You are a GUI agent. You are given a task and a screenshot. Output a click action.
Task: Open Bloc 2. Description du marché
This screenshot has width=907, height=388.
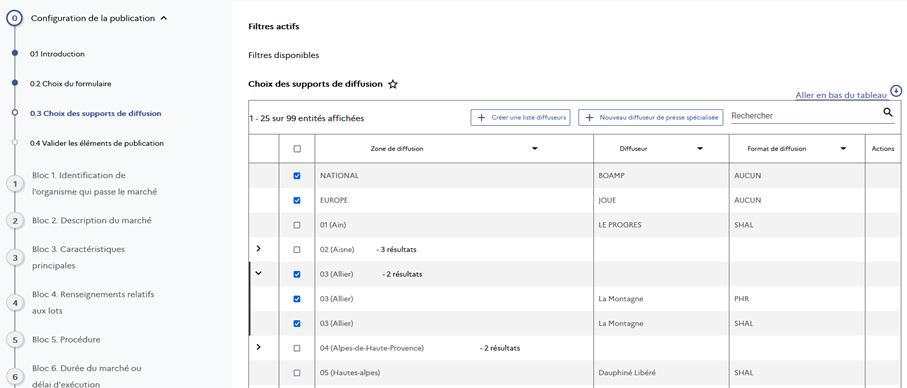[x=92, y=220]
